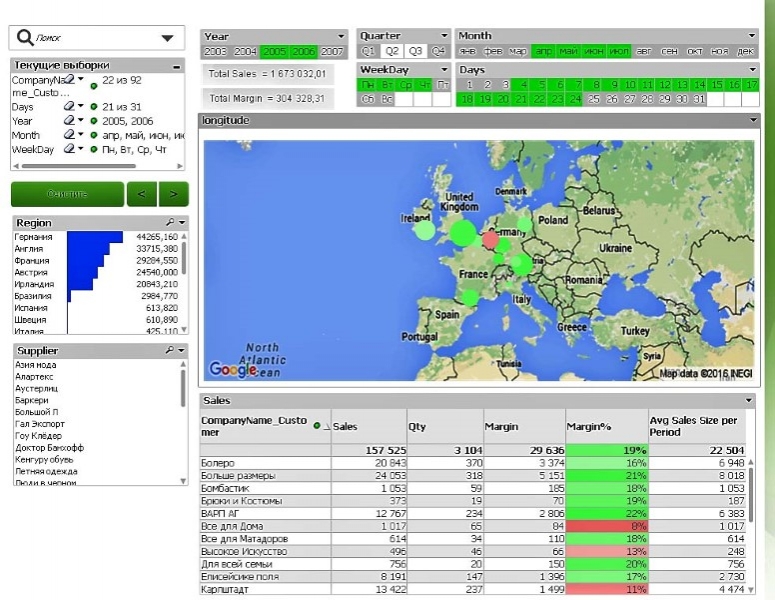Select quarter Q2 in Quarter filter
Screen dimensions: 775x600
(392, 51)
